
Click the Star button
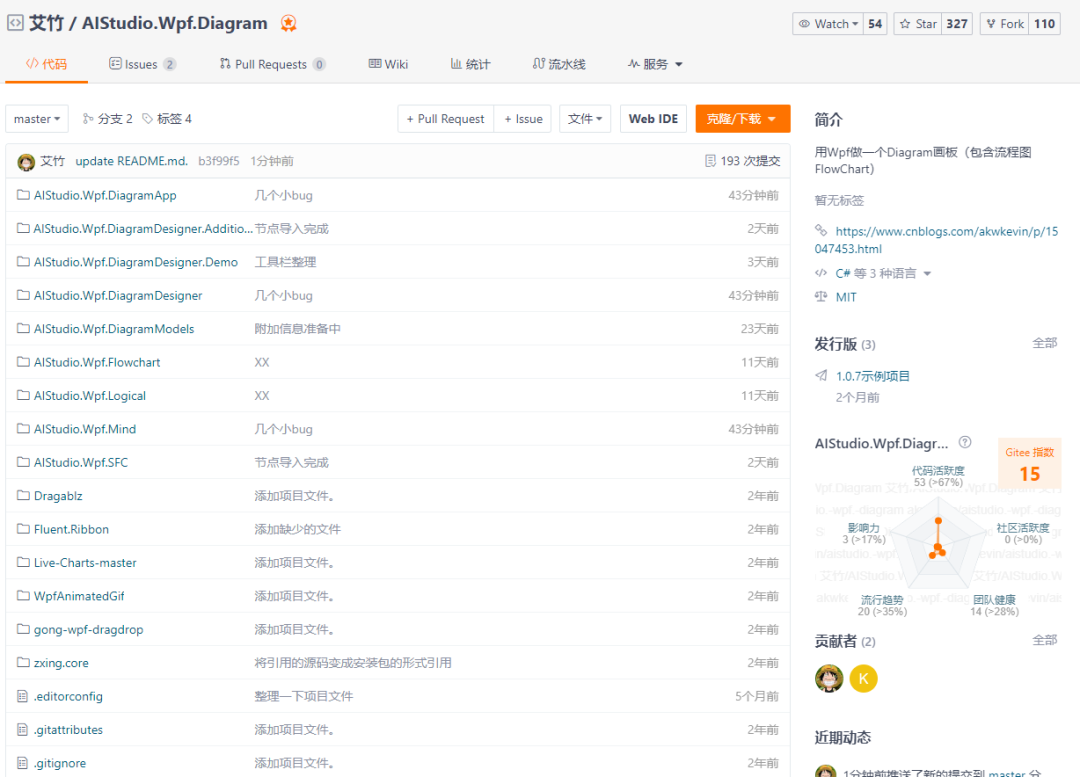[918, 24]
